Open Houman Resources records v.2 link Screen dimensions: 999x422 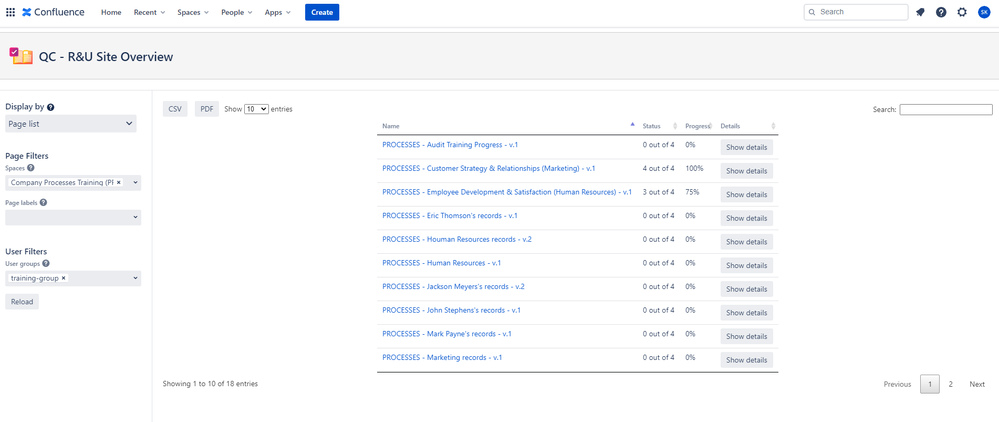click(x=457, y=239)
